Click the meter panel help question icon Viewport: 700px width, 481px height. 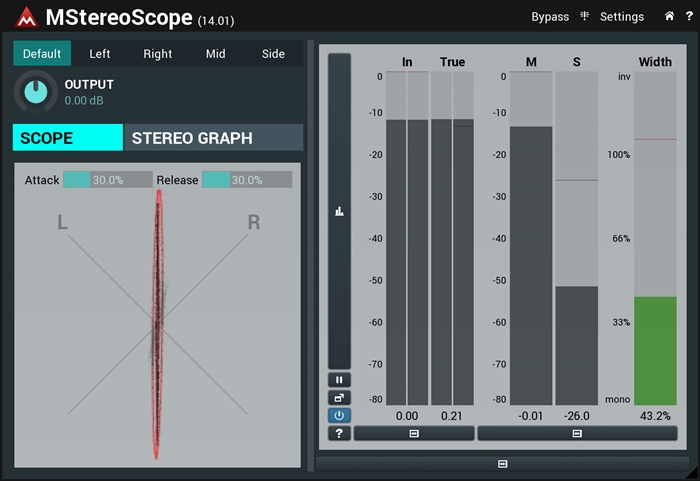pyautogui.click(x=339, y=433)
